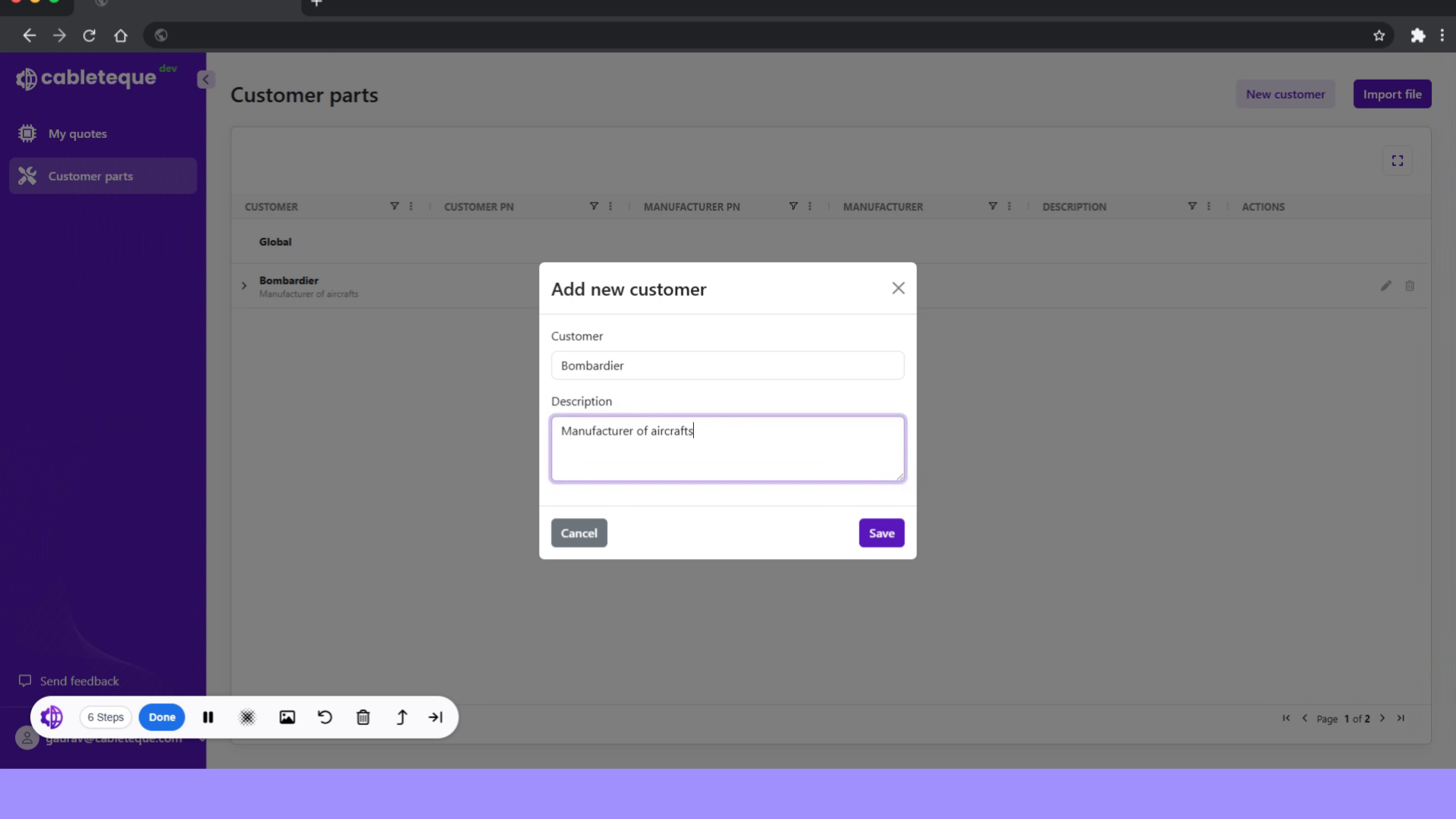Click the Customer name input field
This screenshot has height=819, width=1456.
727,366
